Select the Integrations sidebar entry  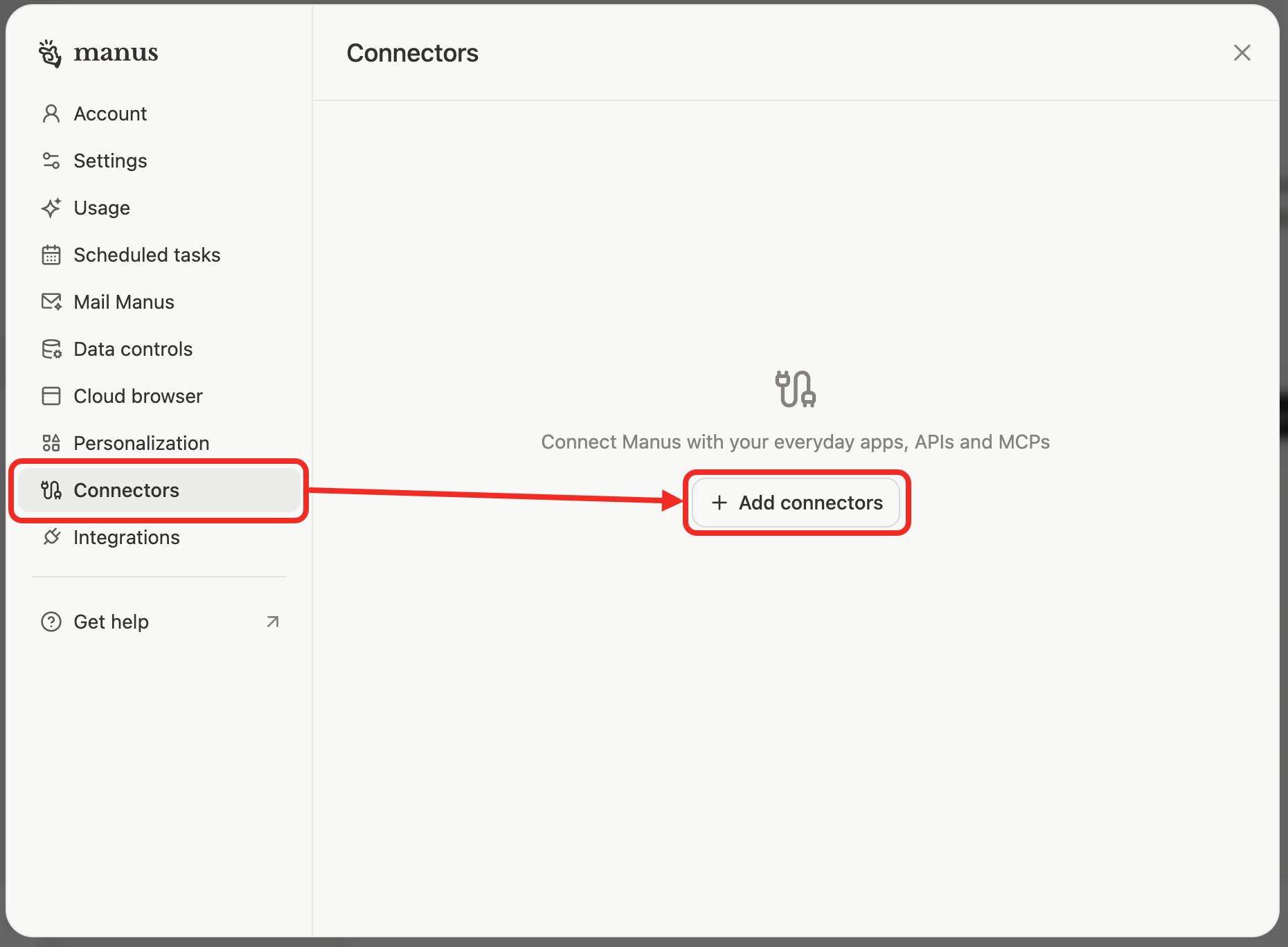click(x=127, y=536)
